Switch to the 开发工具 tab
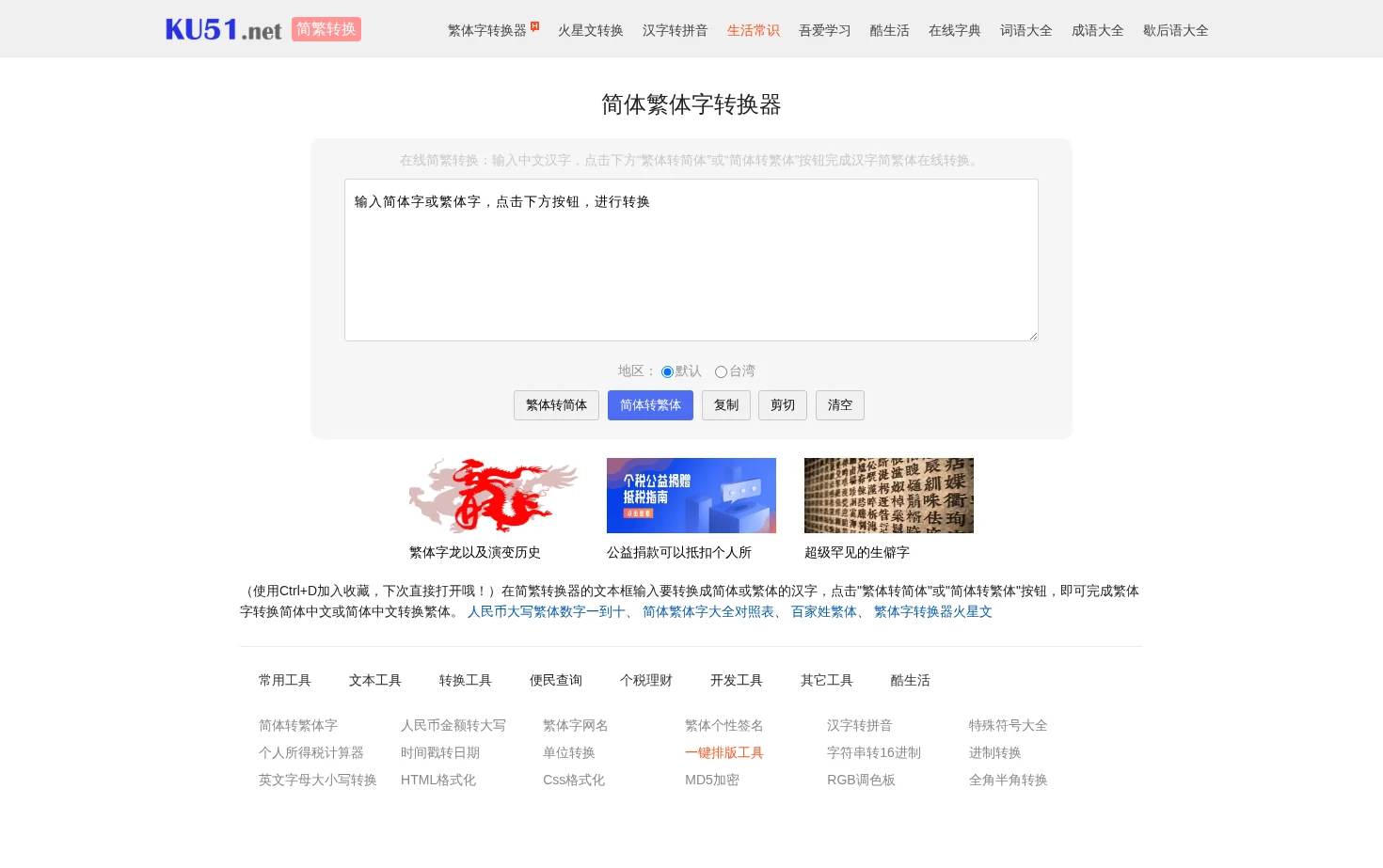The height and width of the screenshot is (868, 1383). [737, 680]
